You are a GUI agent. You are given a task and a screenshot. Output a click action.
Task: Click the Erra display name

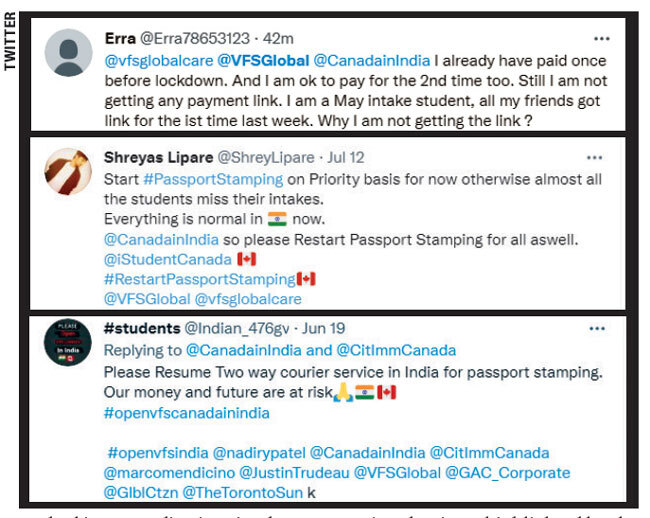click(120, 39)
